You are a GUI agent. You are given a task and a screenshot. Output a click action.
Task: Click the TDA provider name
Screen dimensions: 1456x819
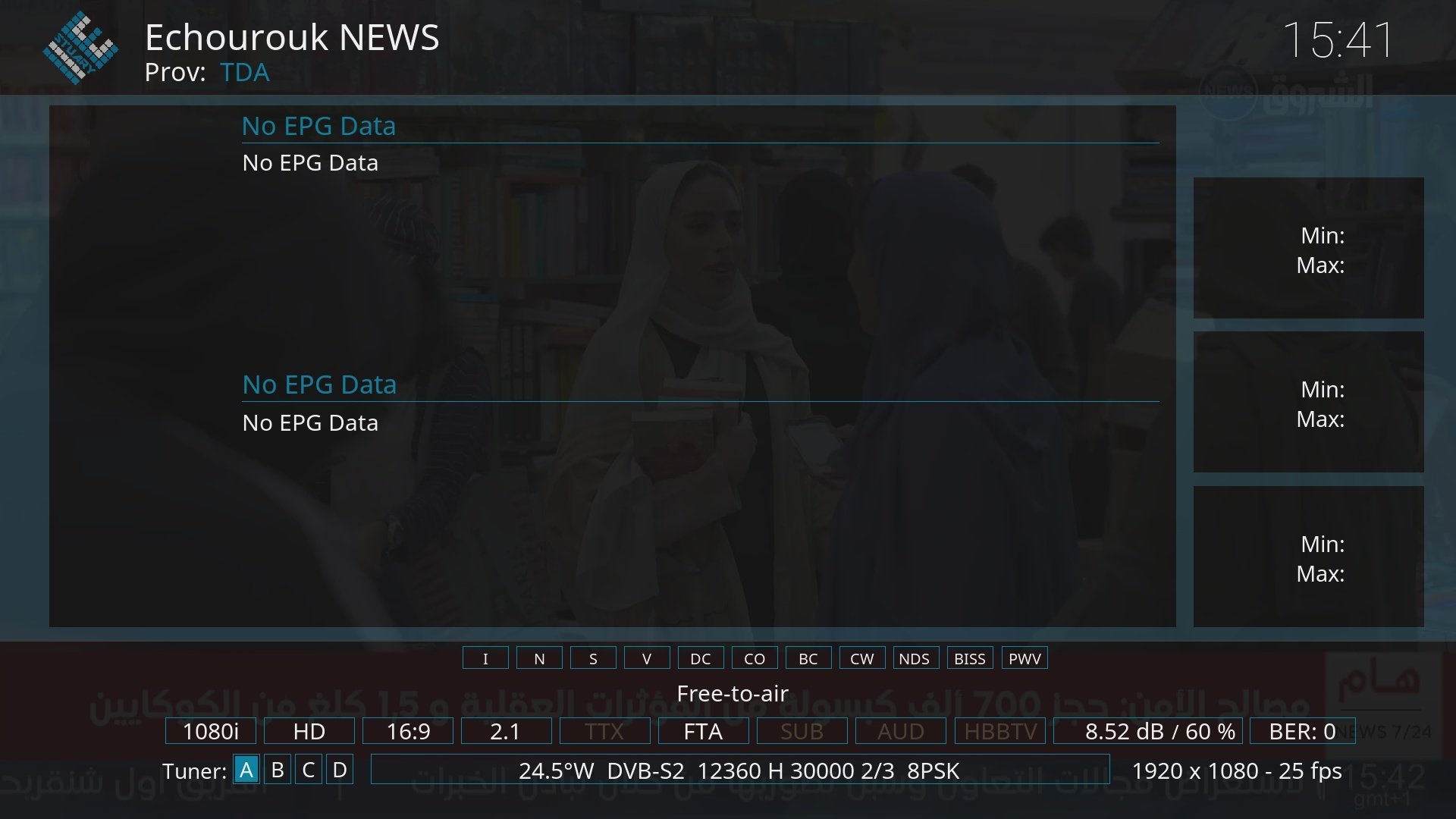coord(244,73)
